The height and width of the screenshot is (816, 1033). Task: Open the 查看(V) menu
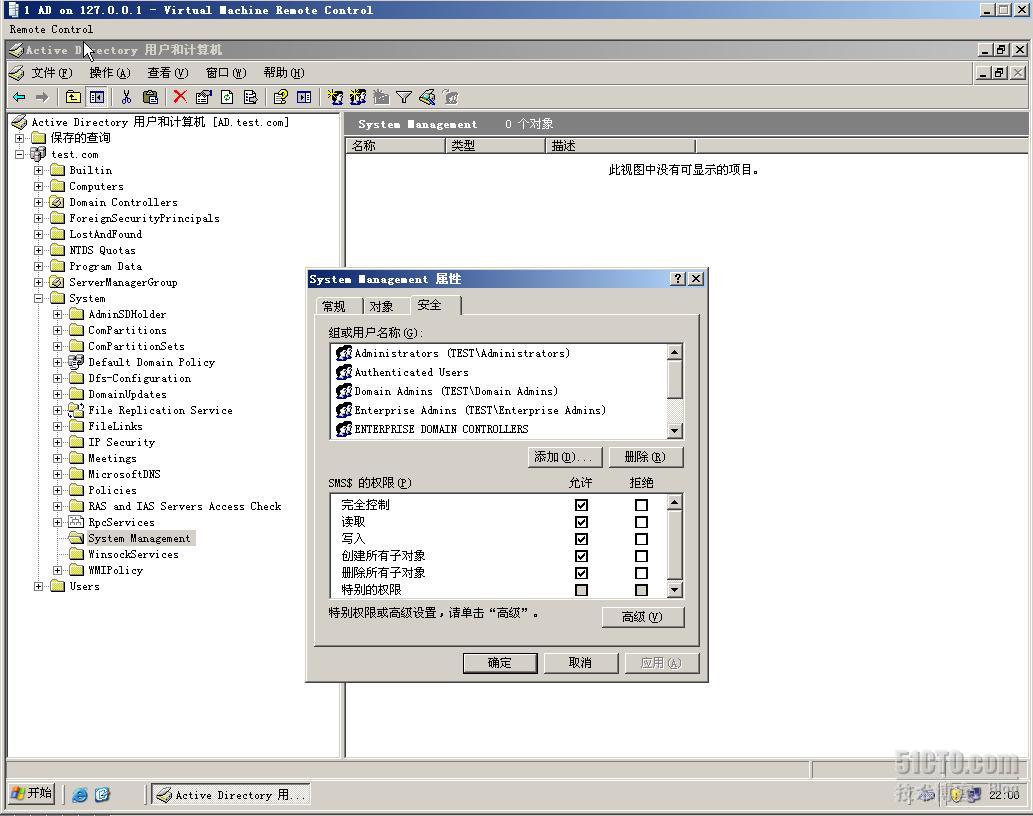tap(167, 72)
